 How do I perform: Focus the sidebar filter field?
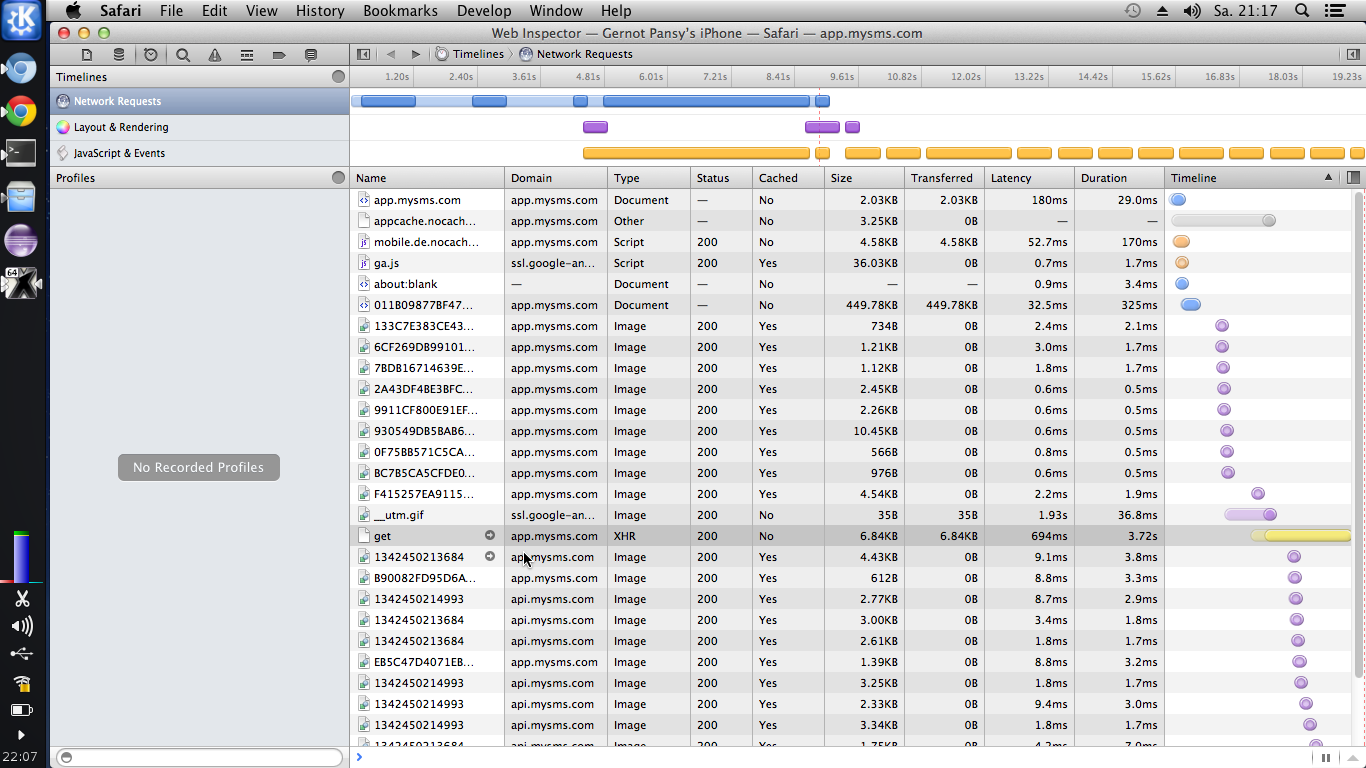[x=199, y=757]
